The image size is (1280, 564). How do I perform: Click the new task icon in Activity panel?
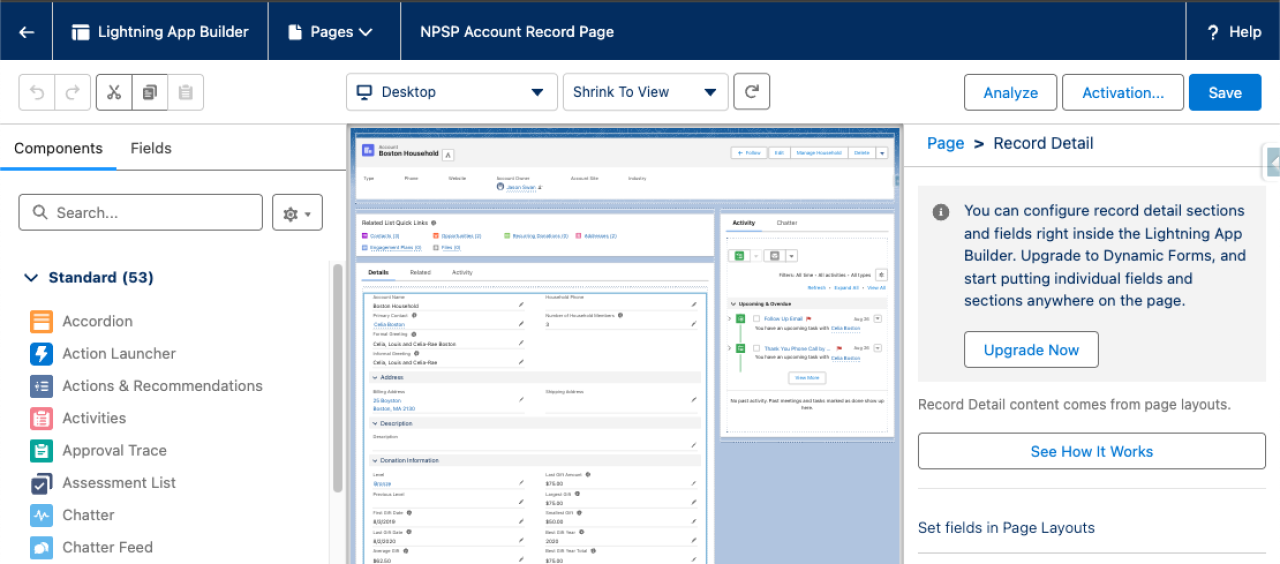tap(740, 256)
